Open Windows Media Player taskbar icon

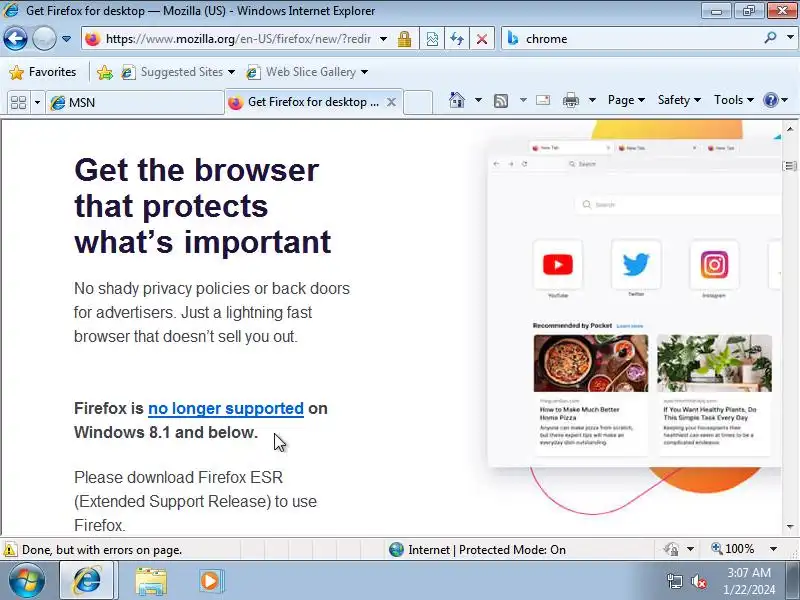tap(211, 581)
